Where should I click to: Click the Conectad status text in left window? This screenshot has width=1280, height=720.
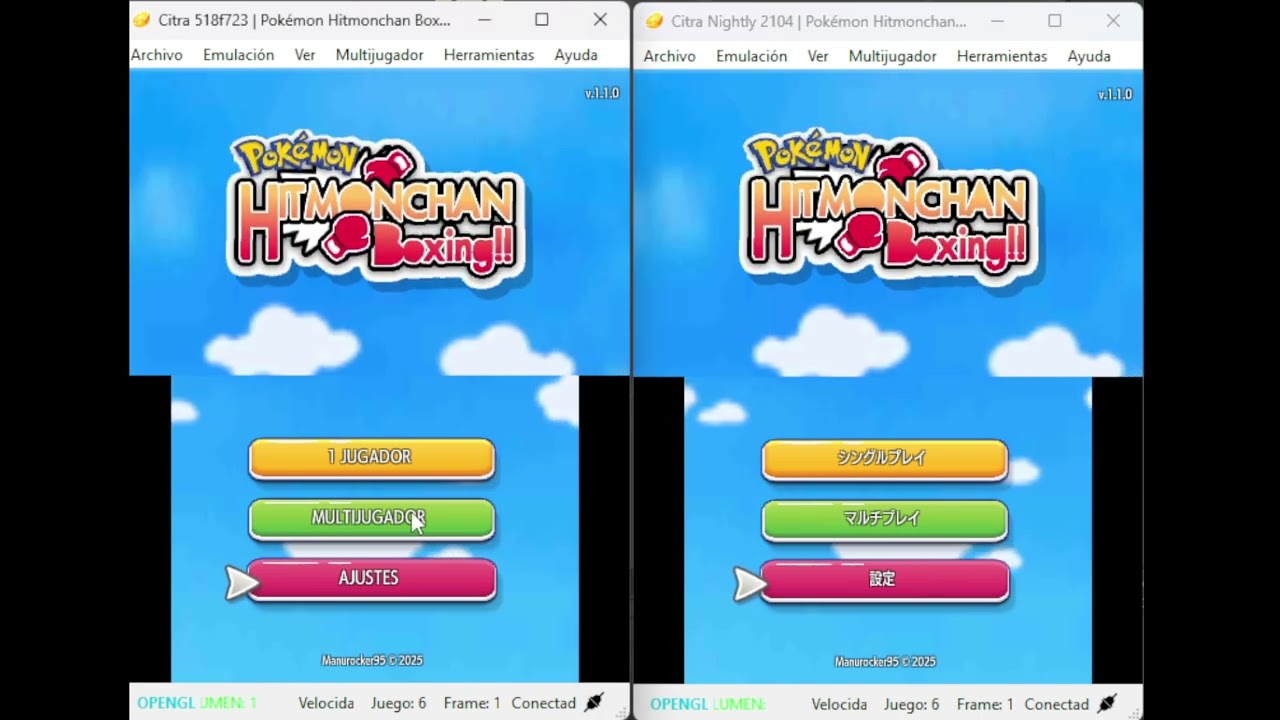coord(544,703)
